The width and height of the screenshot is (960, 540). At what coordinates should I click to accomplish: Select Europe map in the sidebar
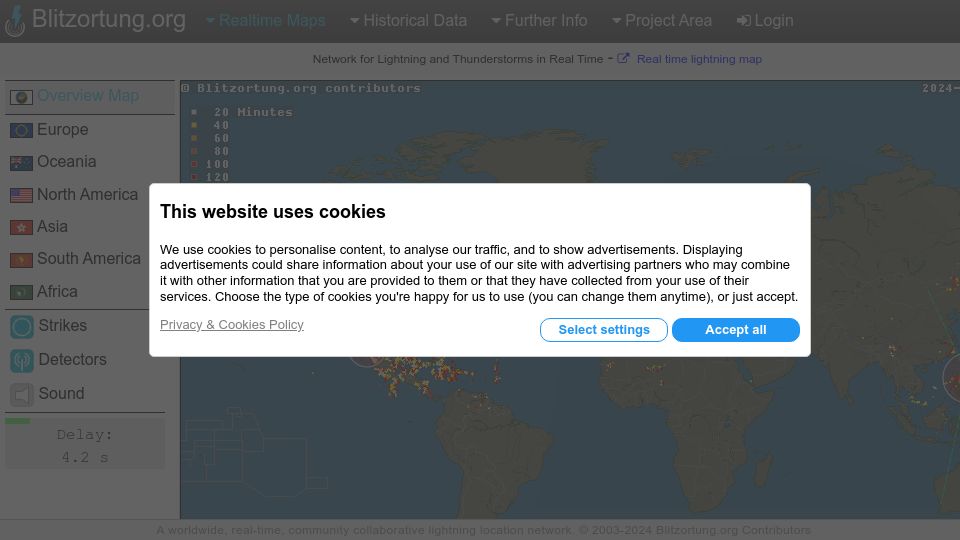(62, 130)
